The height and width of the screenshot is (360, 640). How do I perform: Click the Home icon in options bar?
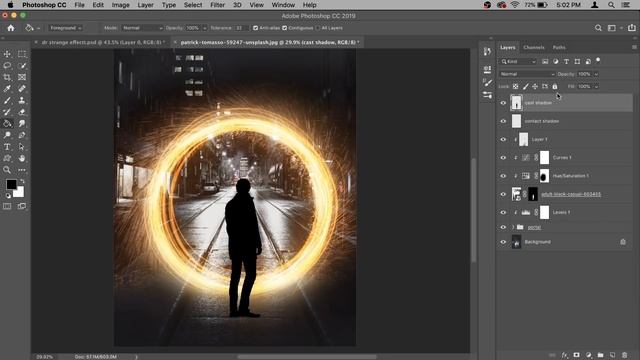[x=11, y=28]
